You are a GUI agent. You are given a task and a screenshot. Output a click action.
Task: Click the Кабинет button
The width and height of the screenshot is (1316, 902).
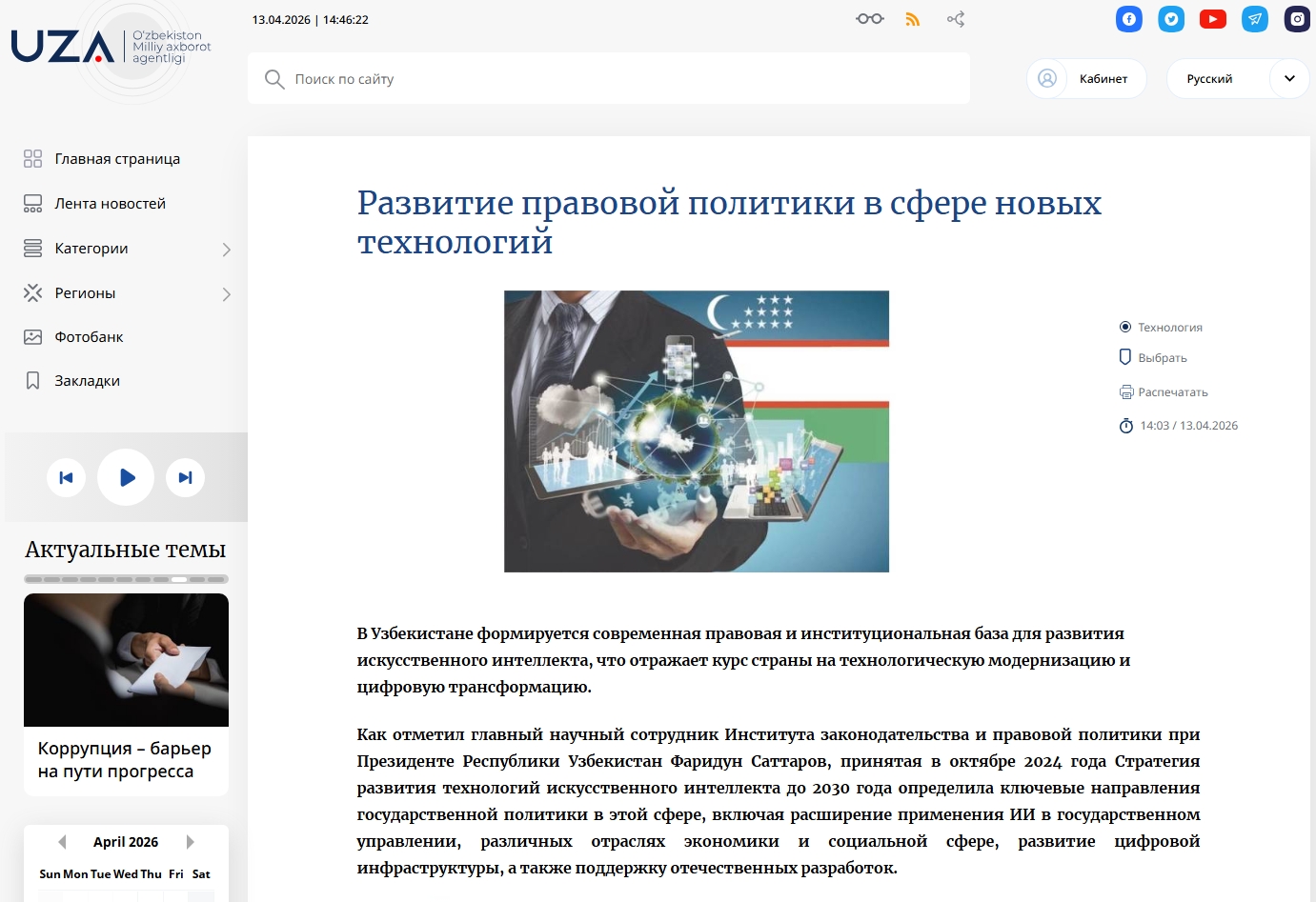point(1086,79)
